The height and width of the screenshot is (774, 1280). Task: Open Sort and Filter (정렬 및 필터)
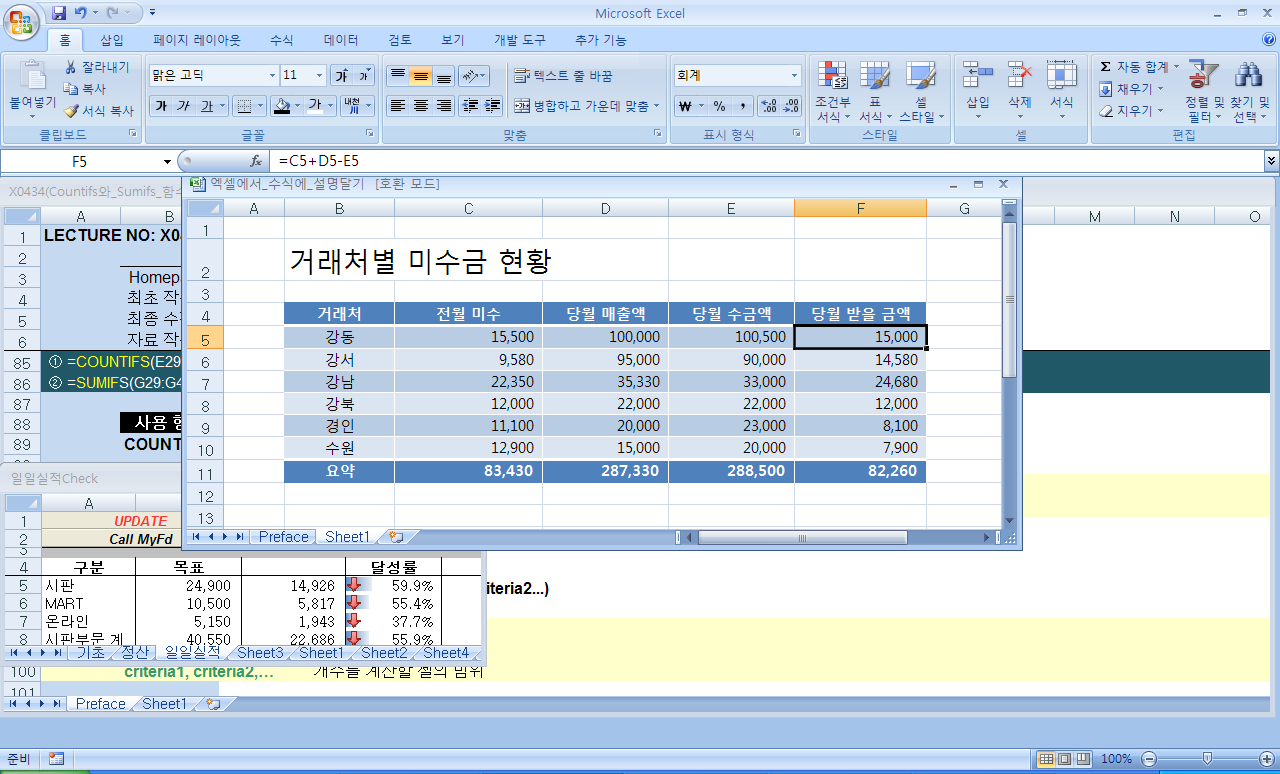pos(1204,92)
